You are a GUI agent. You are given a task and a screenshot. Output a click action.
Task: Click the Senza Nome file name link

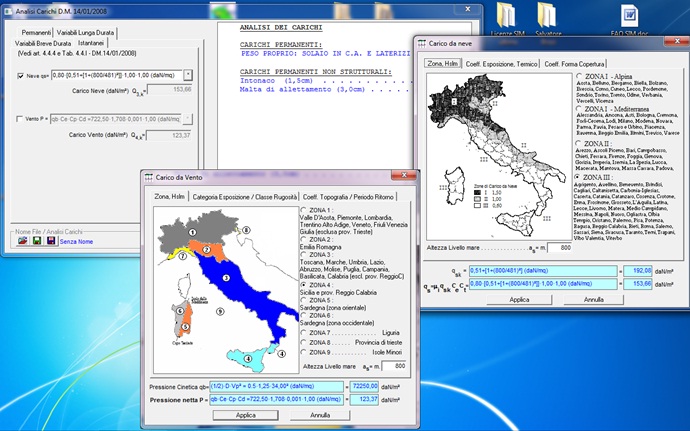[76, 241]
